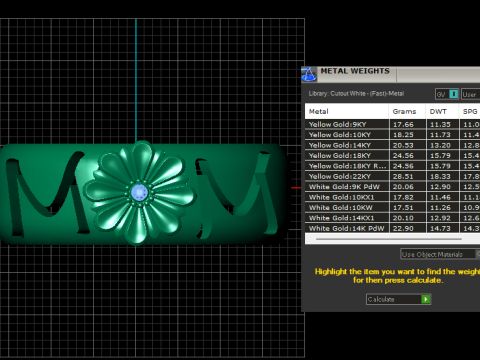Viewport: 480px width, 360px height.
Task: Click the 22.90 grams value
Action: pyautogui.click(x=403, y=228)
